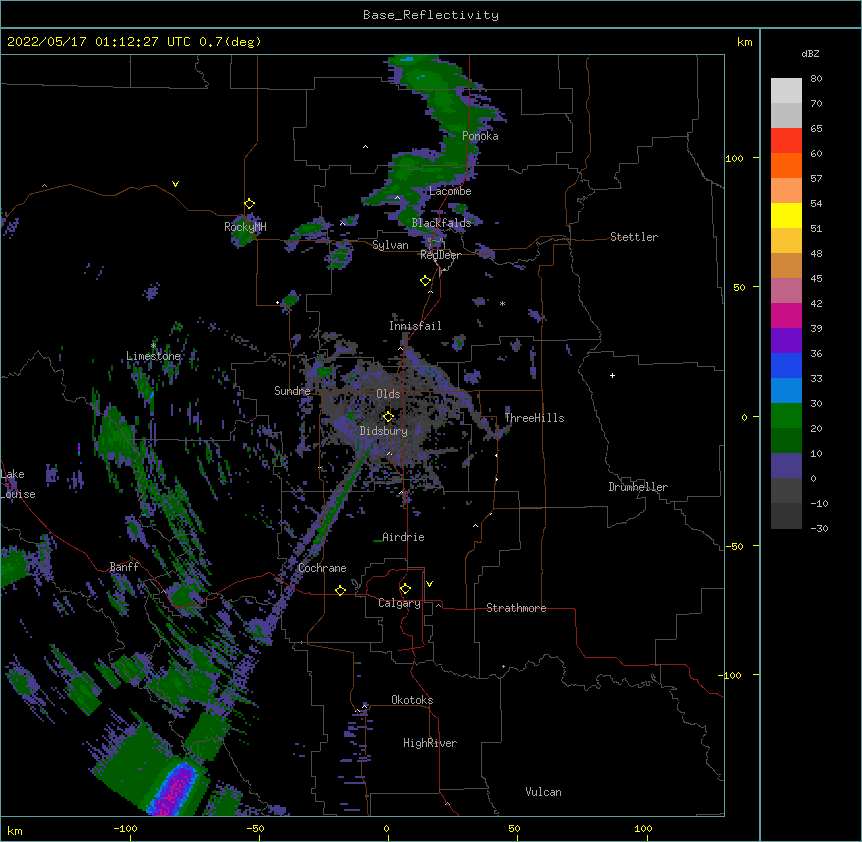Click the yellow diamond marker south of RedDeer
The width and height of the screenshot is (862, 842).
[426, 281]
